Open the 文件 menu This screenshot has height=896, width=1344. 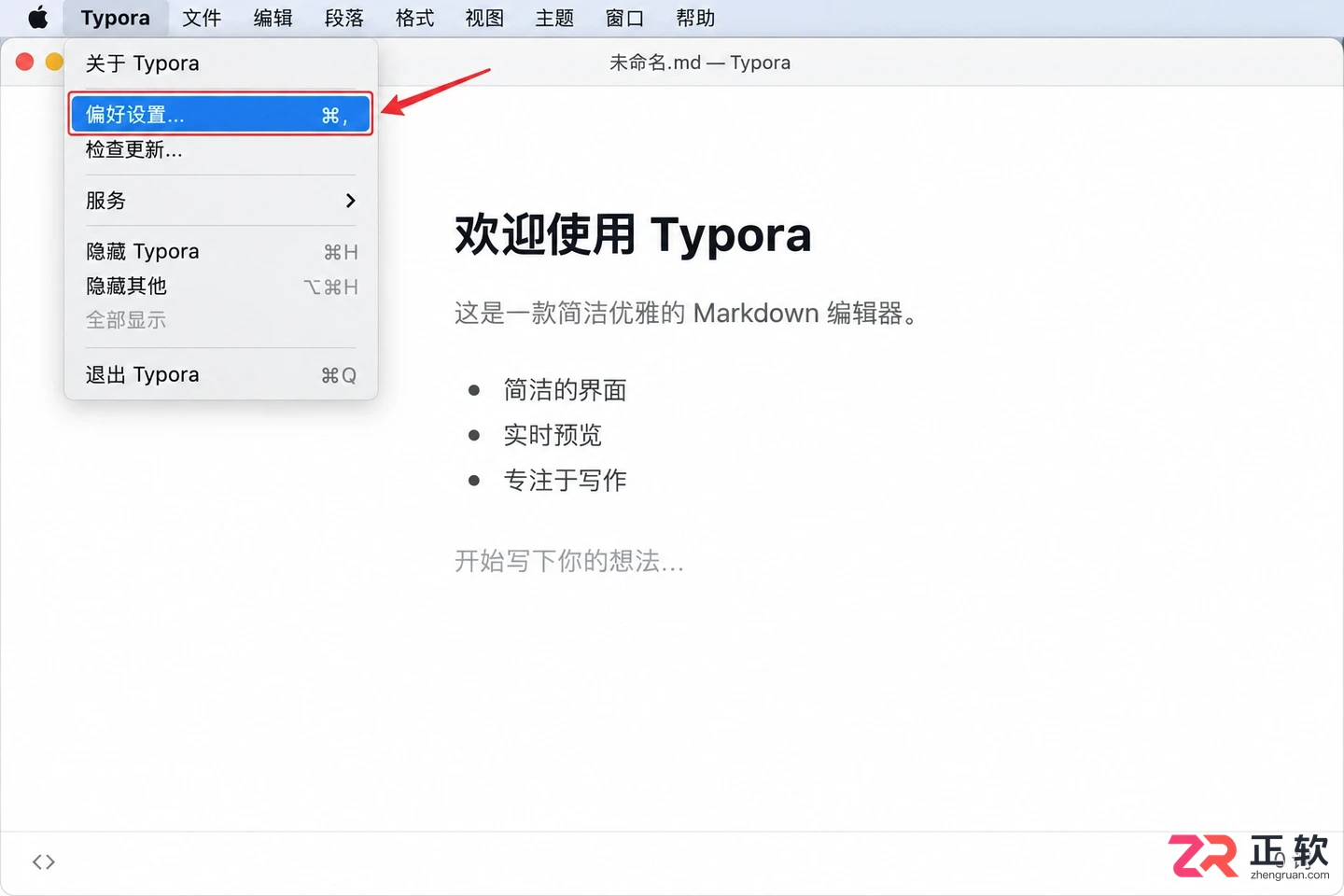coord(202,18)
